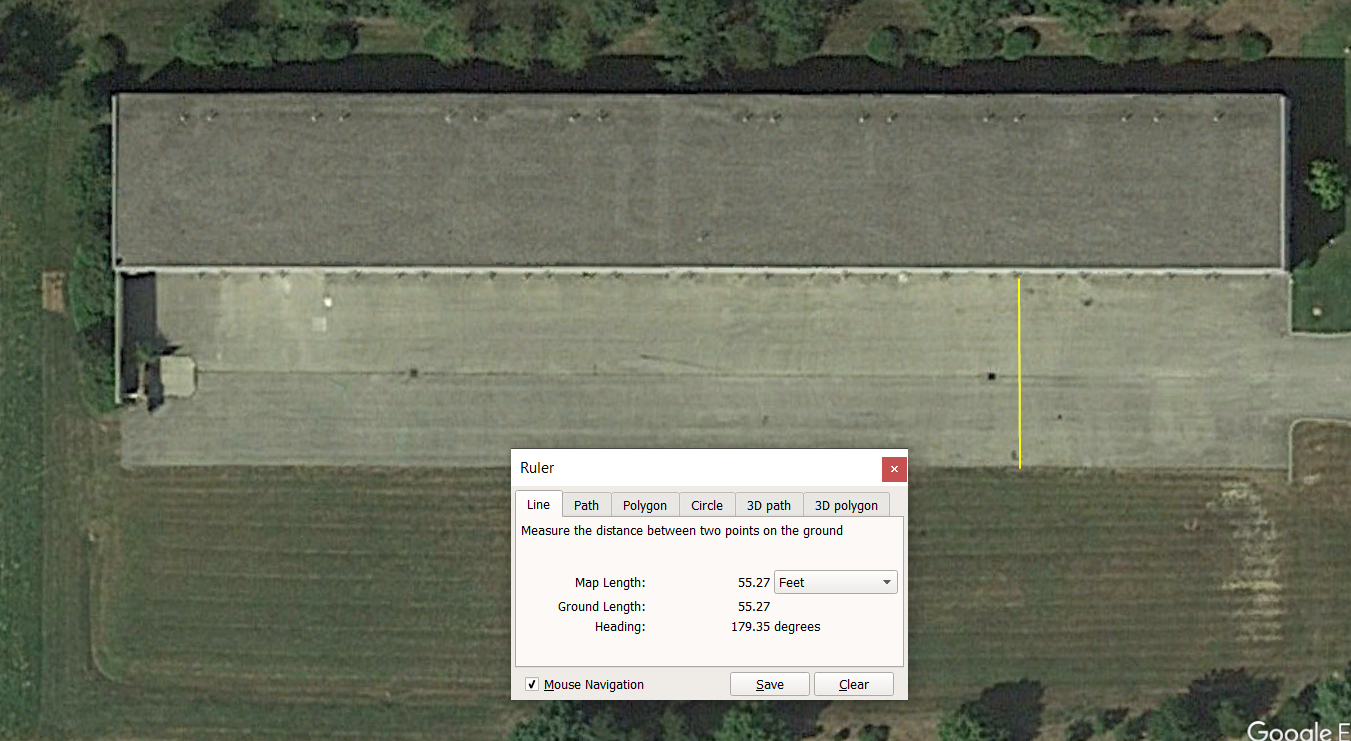Click the bottom end of the yellow ruler line
This screenshot has width=1351, height=741.
[1020, 467]
